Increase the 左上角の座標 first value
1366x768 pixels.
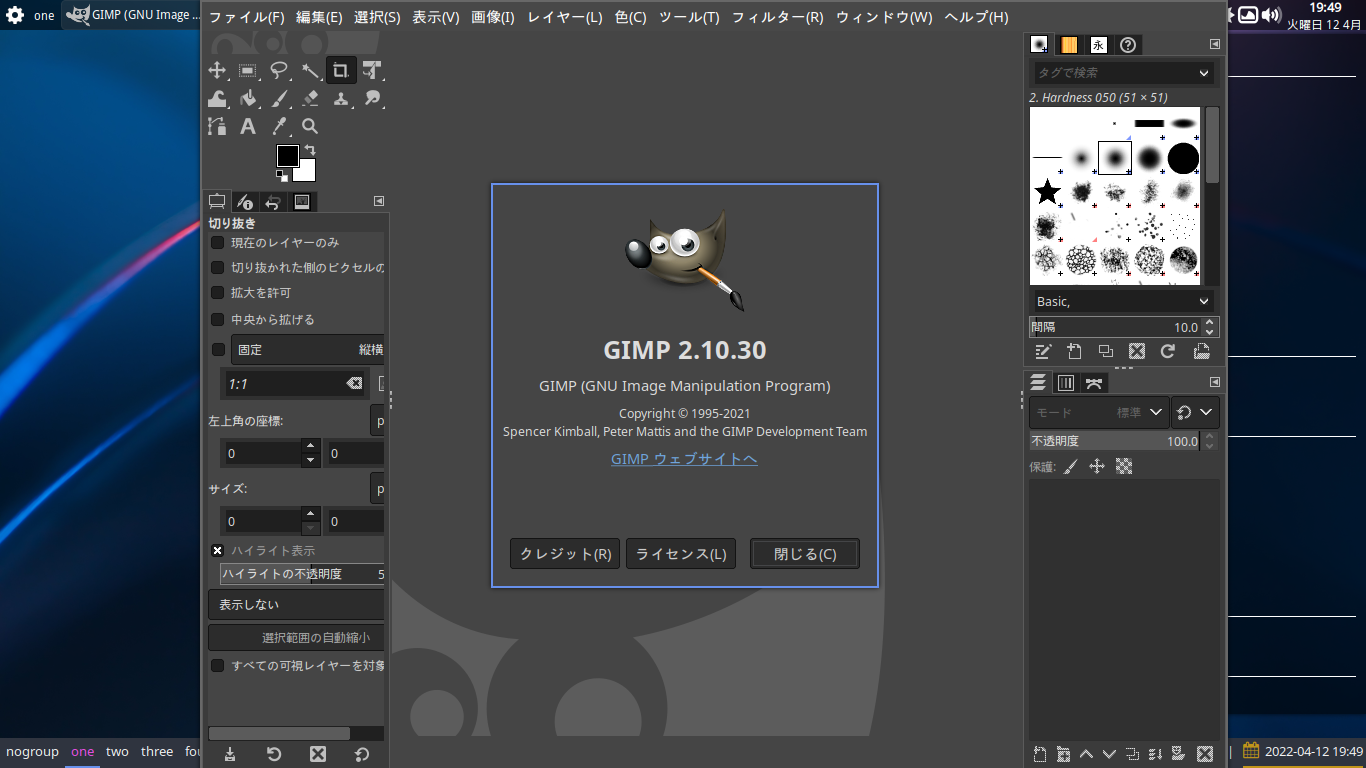(x=311, y=446)
